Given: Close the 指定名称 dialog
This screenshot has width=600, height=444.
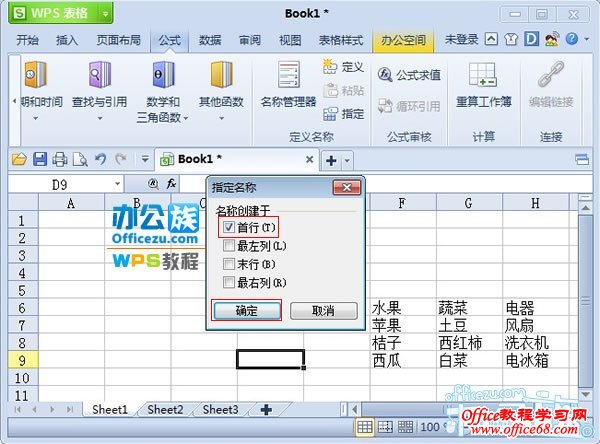Looking at the screenshot, I should 347,187.
